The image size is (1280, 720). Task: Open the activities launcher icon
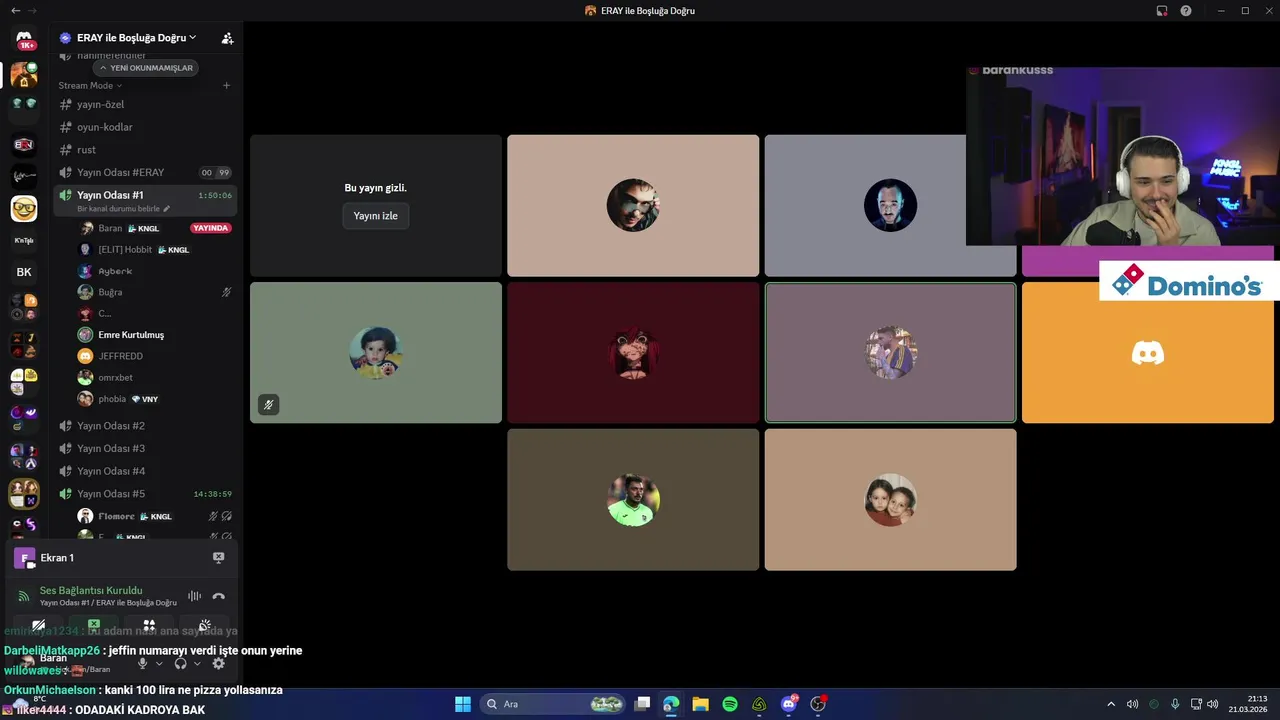point(149,625)
